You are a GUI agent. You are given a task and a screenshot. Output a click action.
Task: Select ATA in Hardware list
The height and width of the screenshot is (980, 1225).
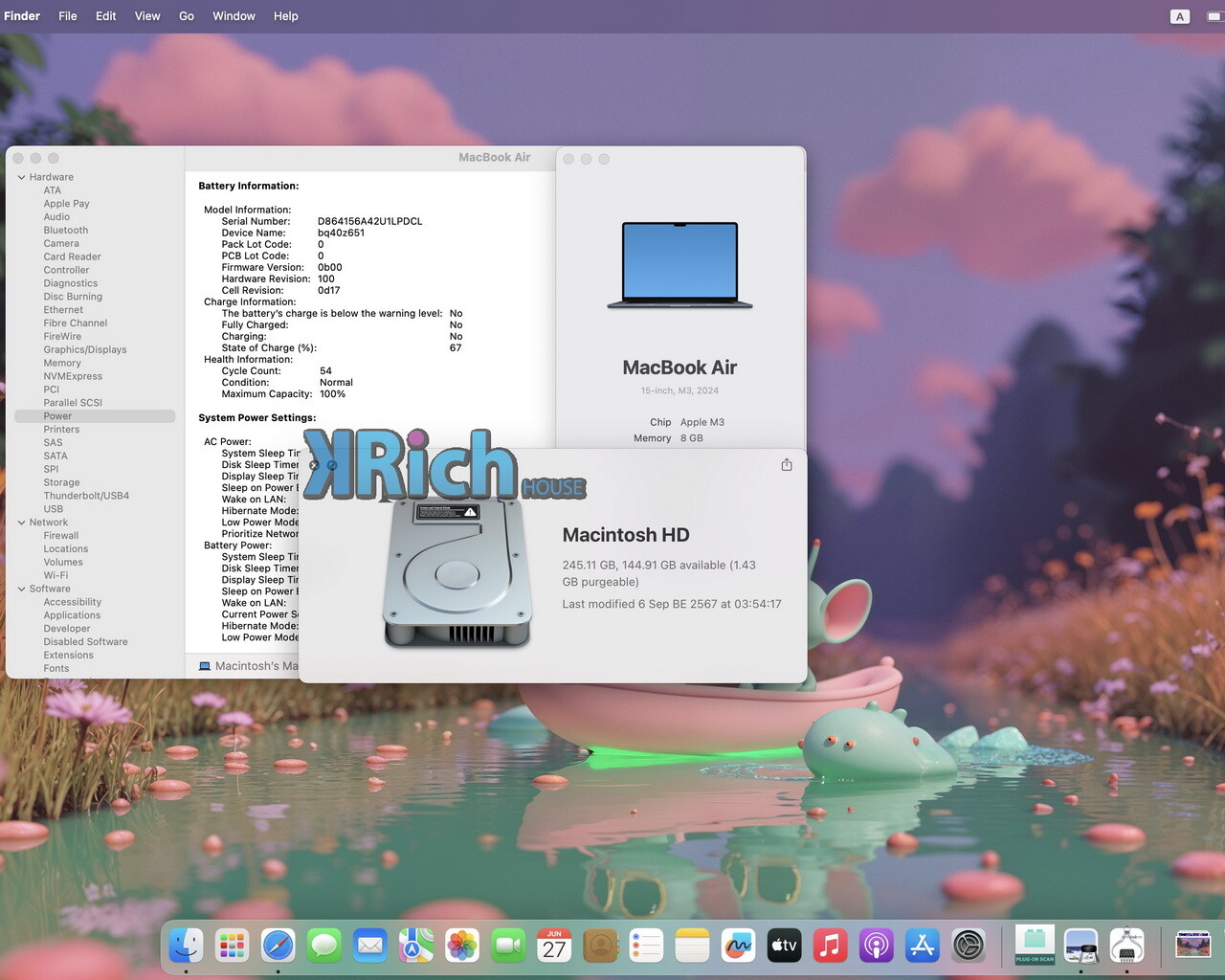(x=52, y=190)
